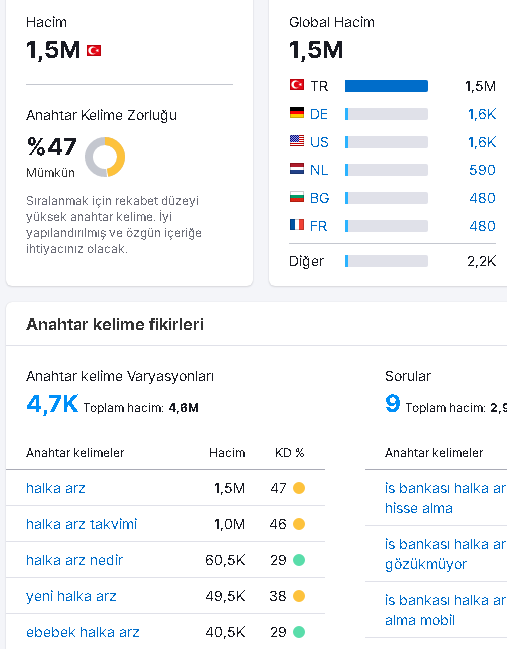The image size is (507, 649).
Task: Open the halka arz takvimi keyword
Action: click(82, 524)
